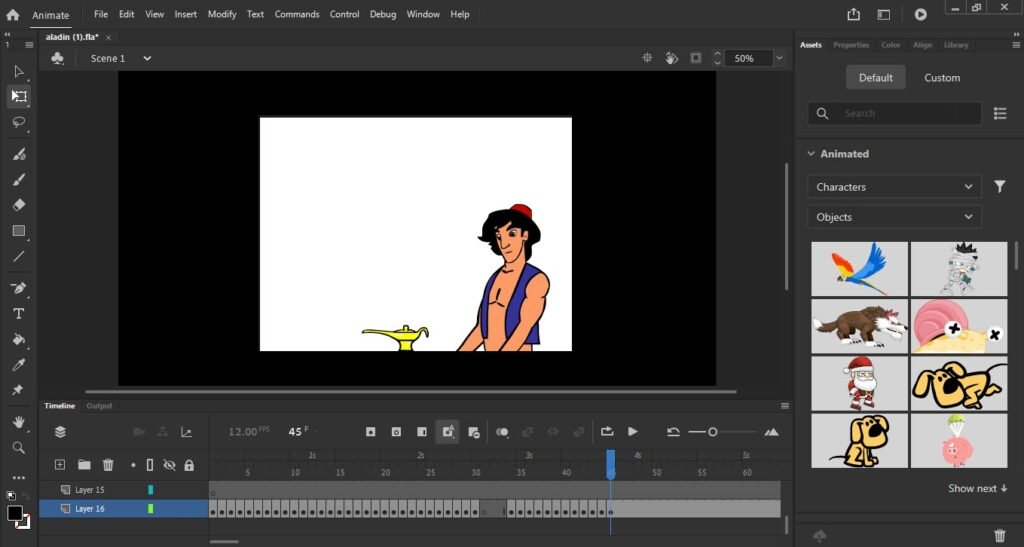
Task: Click the black stroke color swatch
Action: (14, 512)
